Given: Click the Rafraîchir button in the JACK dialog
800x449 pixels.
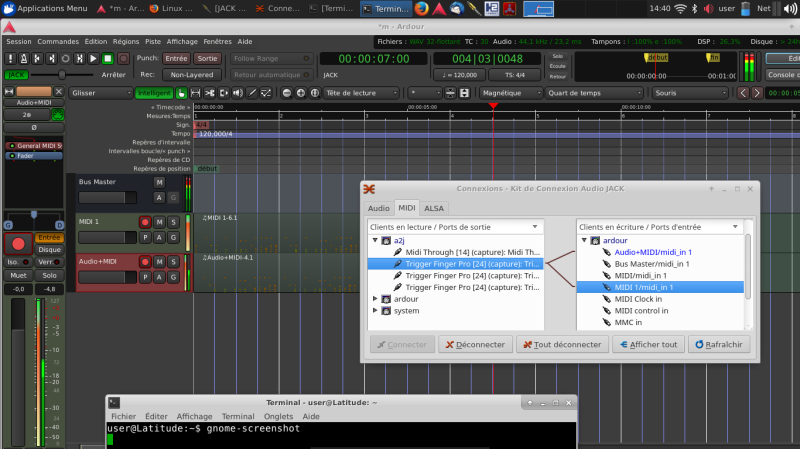Looking at the screenshot, I should pyautogui.click(x=719, y=345).
